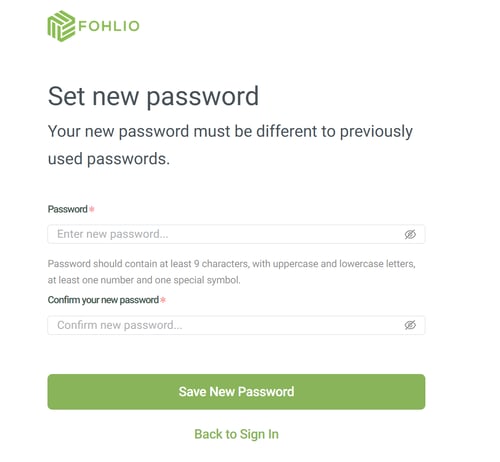Select the Set new password heading
This screenshot has height=462, width=500.
pos(153,96)
